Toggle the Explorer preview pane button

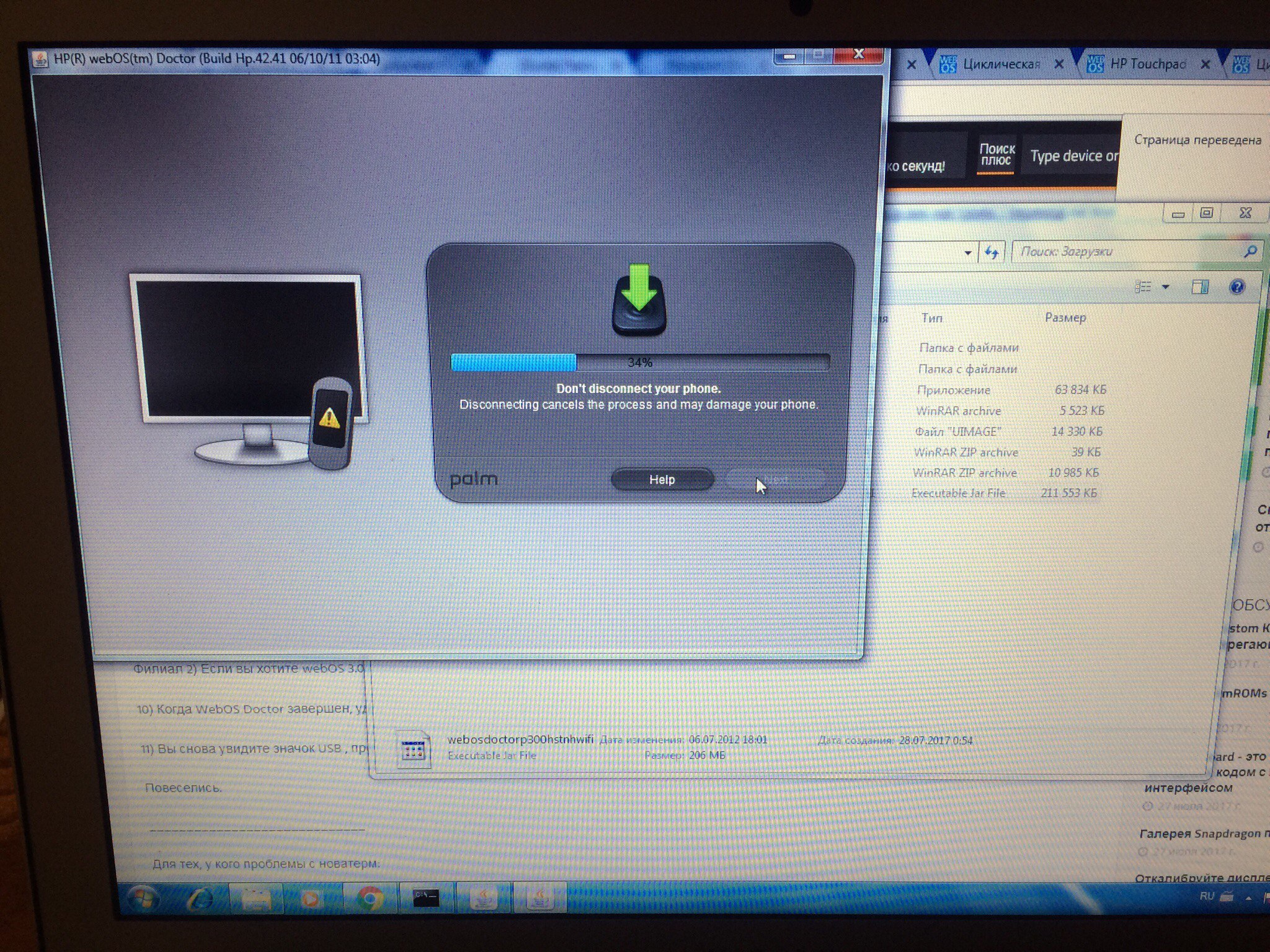click(x=1200, y=287)
